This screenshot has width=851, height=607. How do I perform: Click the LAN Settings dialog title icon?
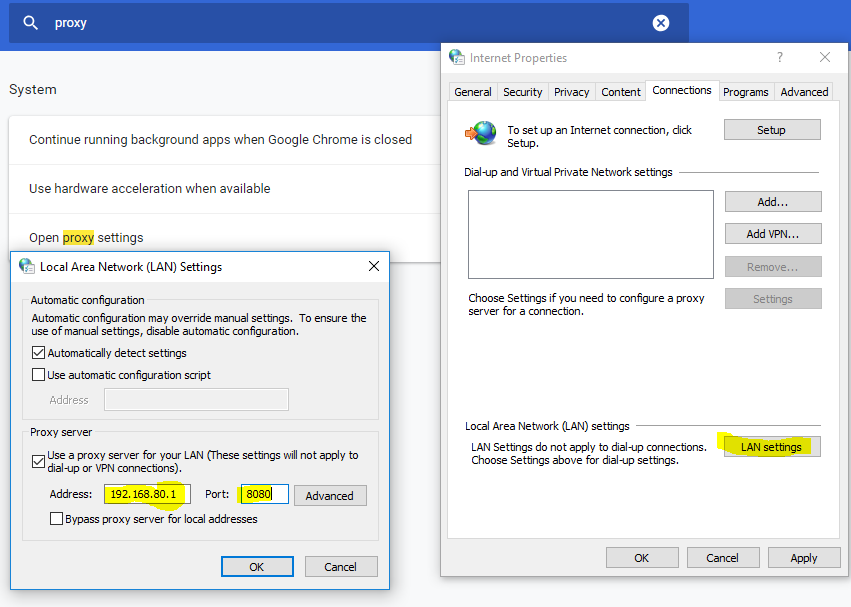tap(26, 267)
